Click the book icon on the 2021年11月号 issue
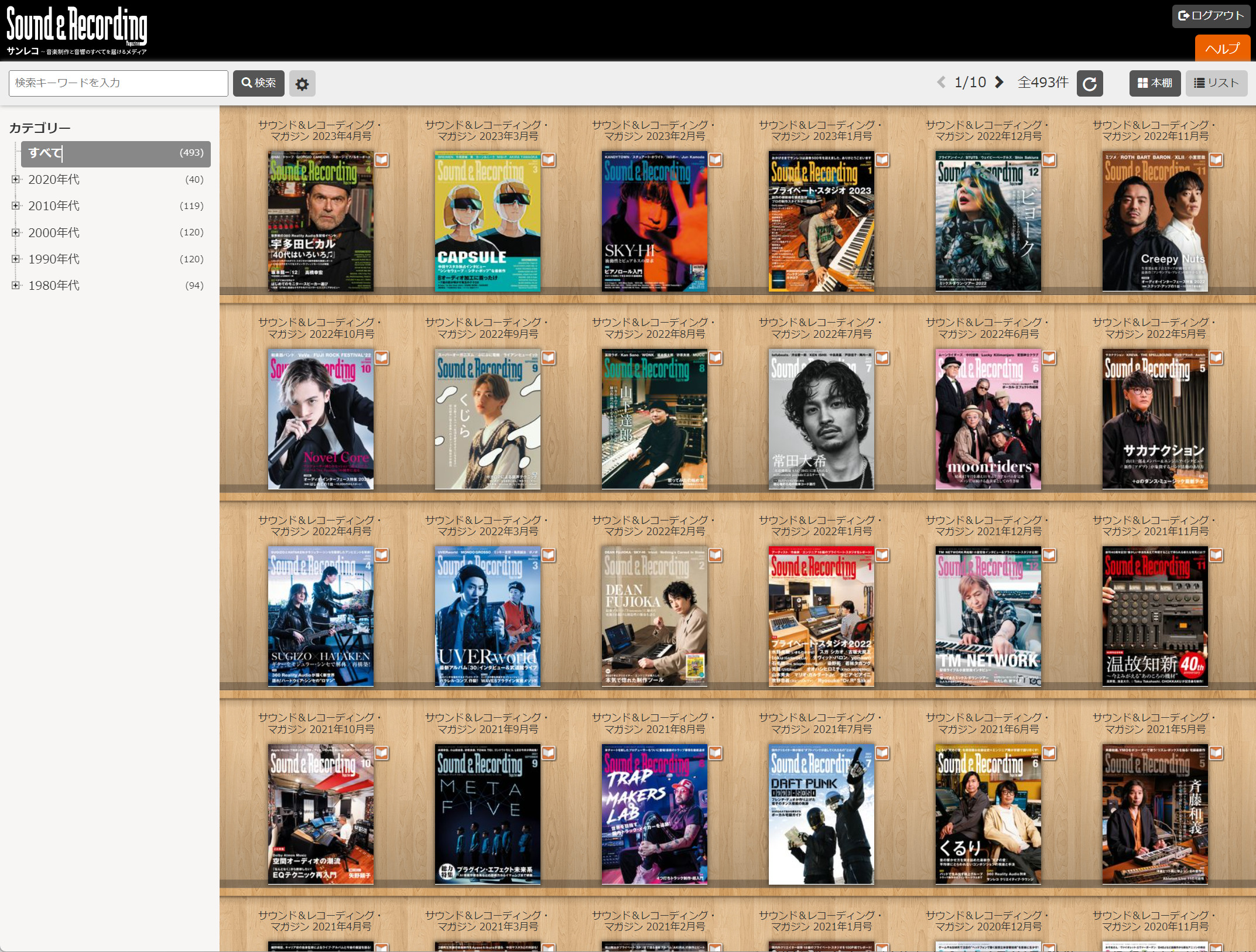This screenshot has width=1256, height=952. click(x=1216, y=555)
